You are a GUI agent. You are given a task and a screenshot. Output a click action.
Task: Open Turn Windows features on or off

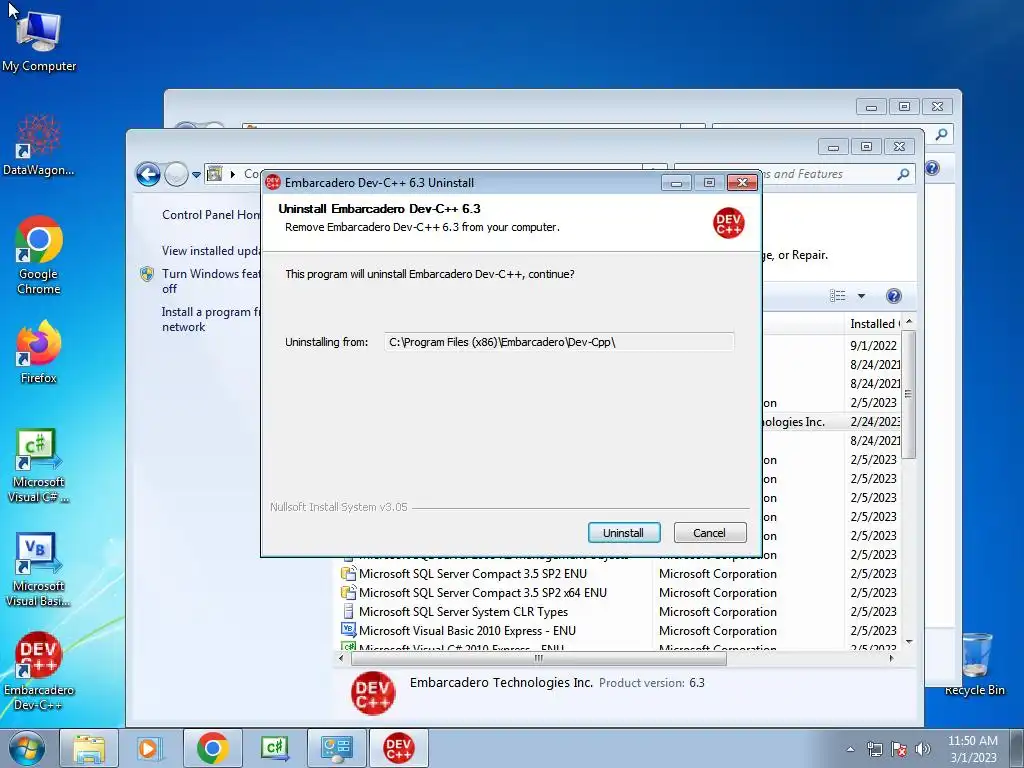point(211,281)
